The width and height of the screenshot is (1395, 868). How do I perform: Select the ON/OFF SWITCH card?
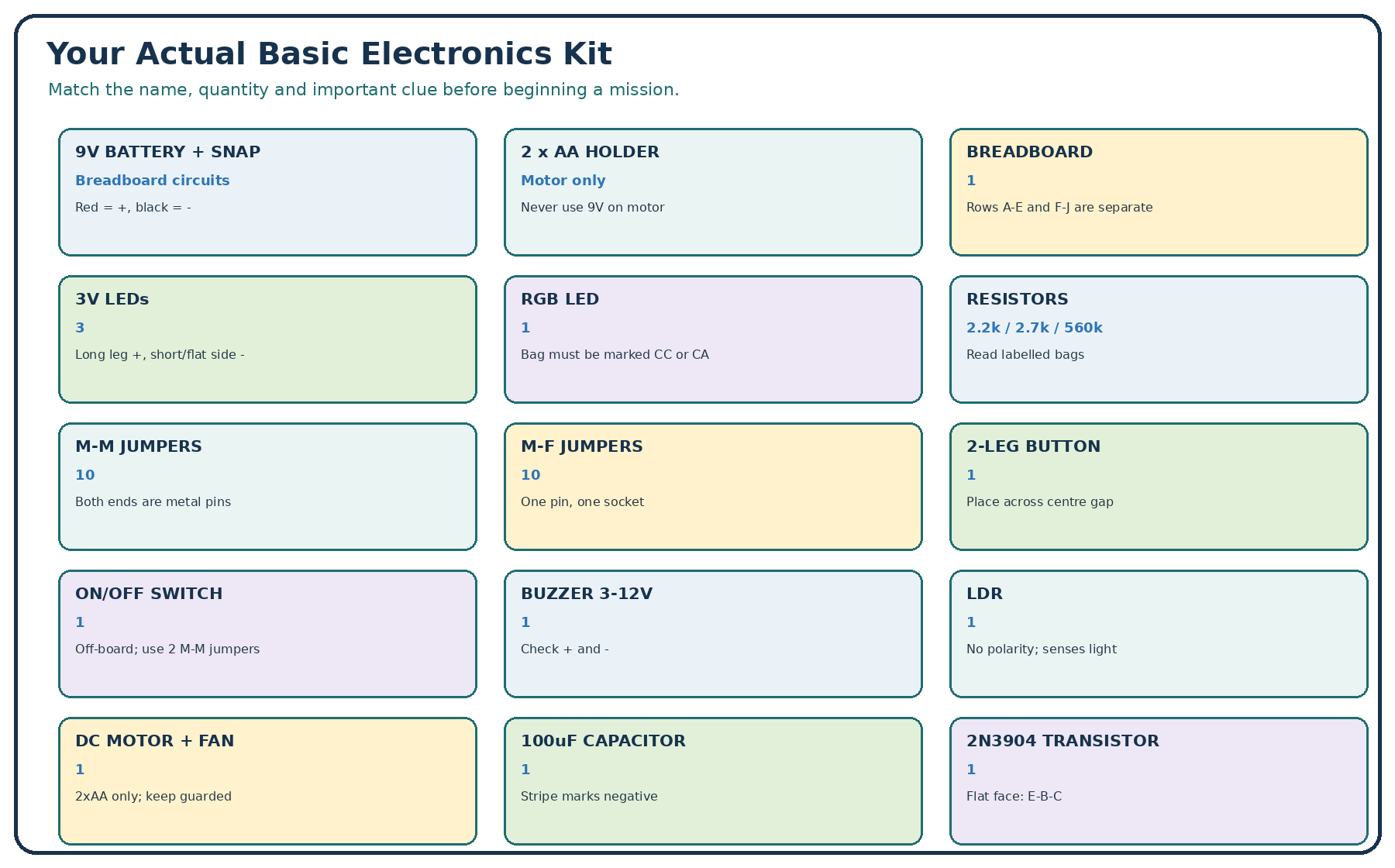click(267, 634)
